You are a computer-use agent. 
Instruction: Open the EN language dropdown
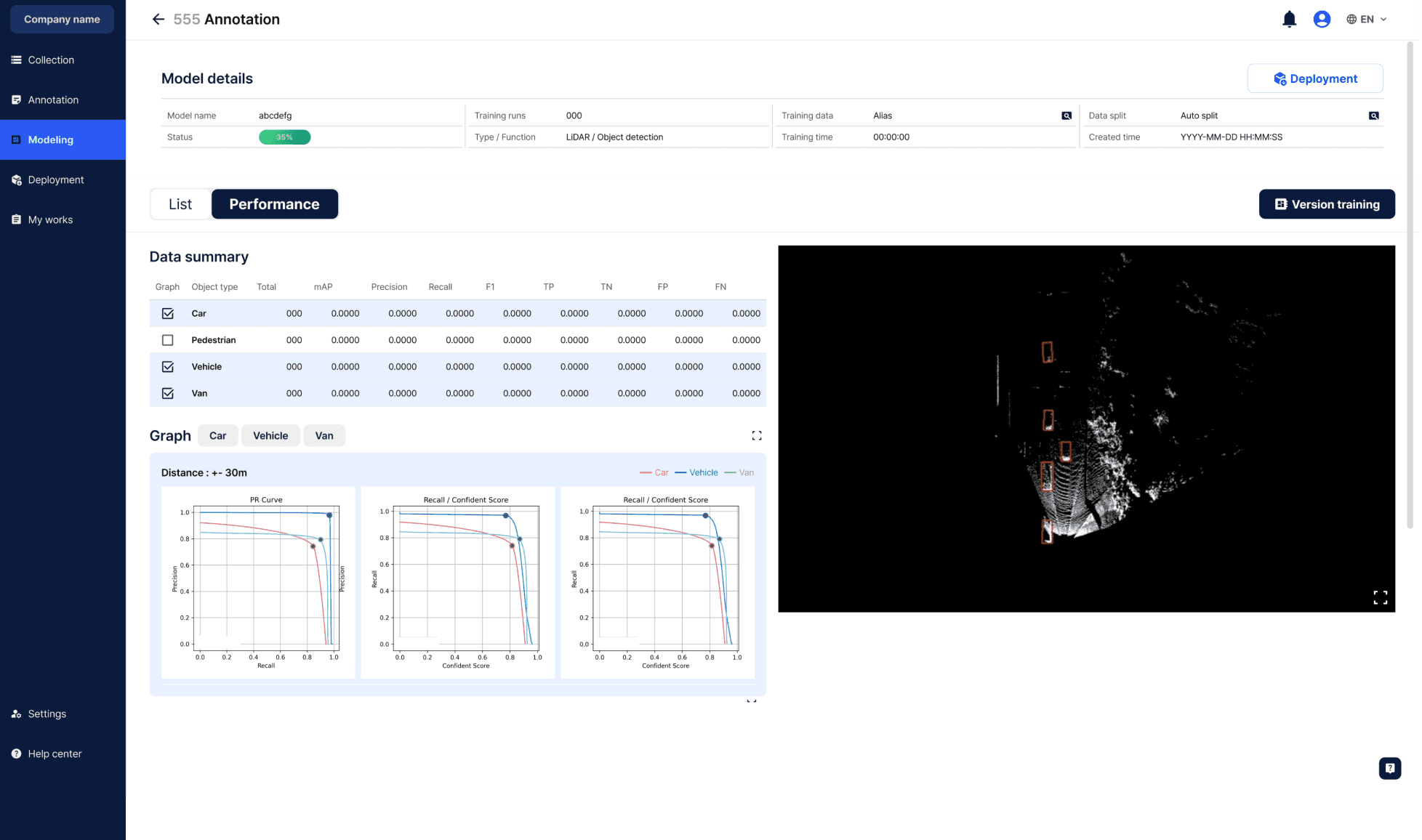(x=1367, y=20)
